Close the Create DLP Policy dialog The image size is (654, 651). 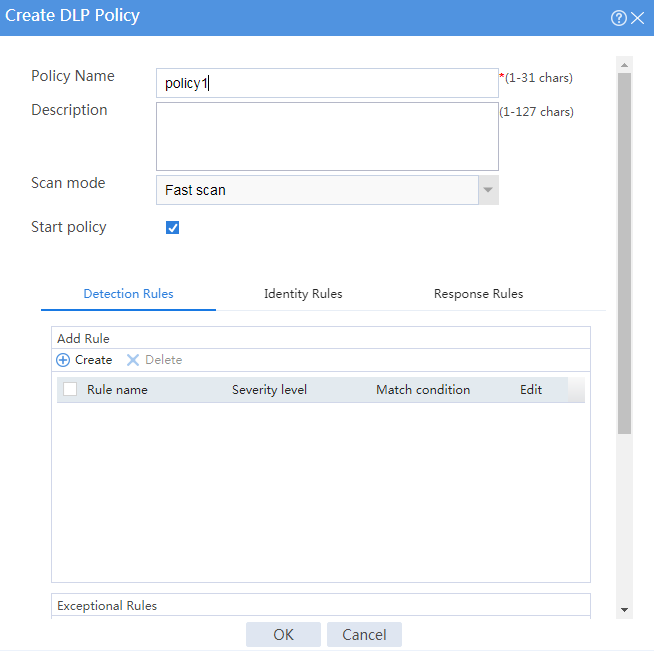tap(637, 18)
